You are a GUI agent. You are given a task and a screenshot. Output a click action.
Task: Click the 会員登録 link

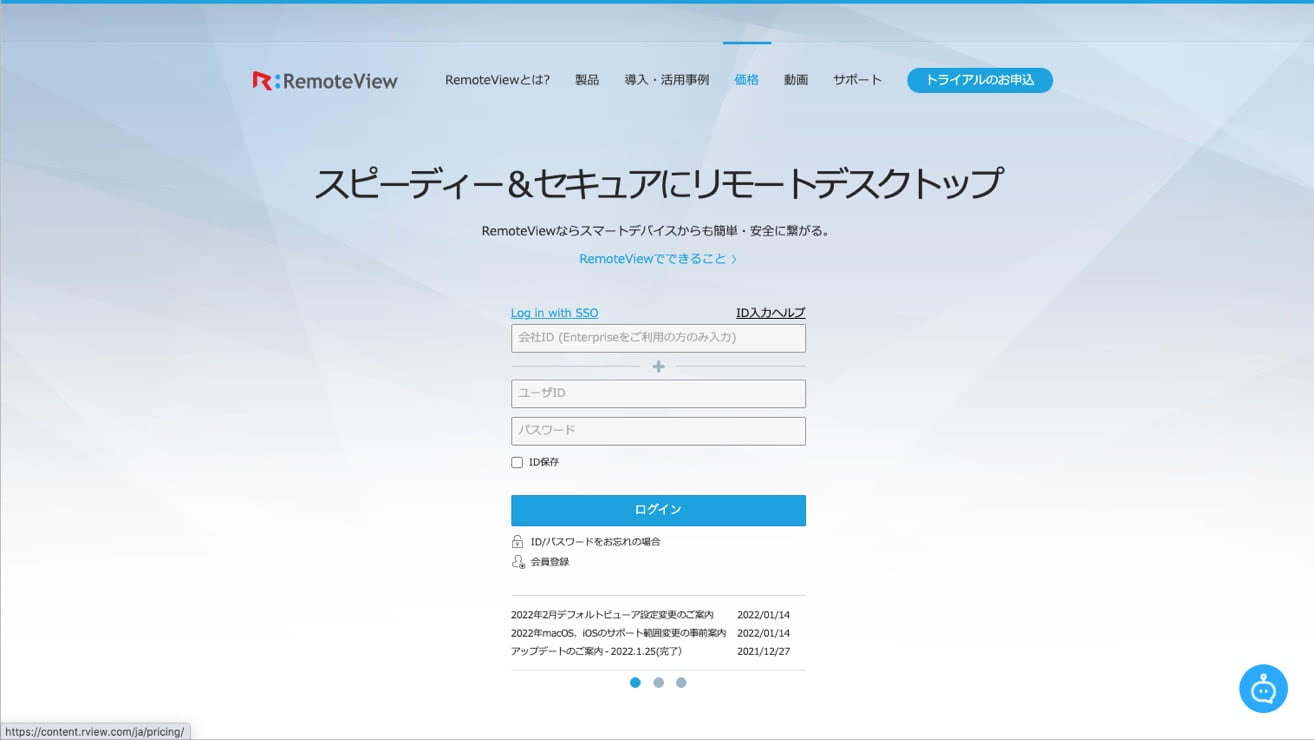click(550, 562)
